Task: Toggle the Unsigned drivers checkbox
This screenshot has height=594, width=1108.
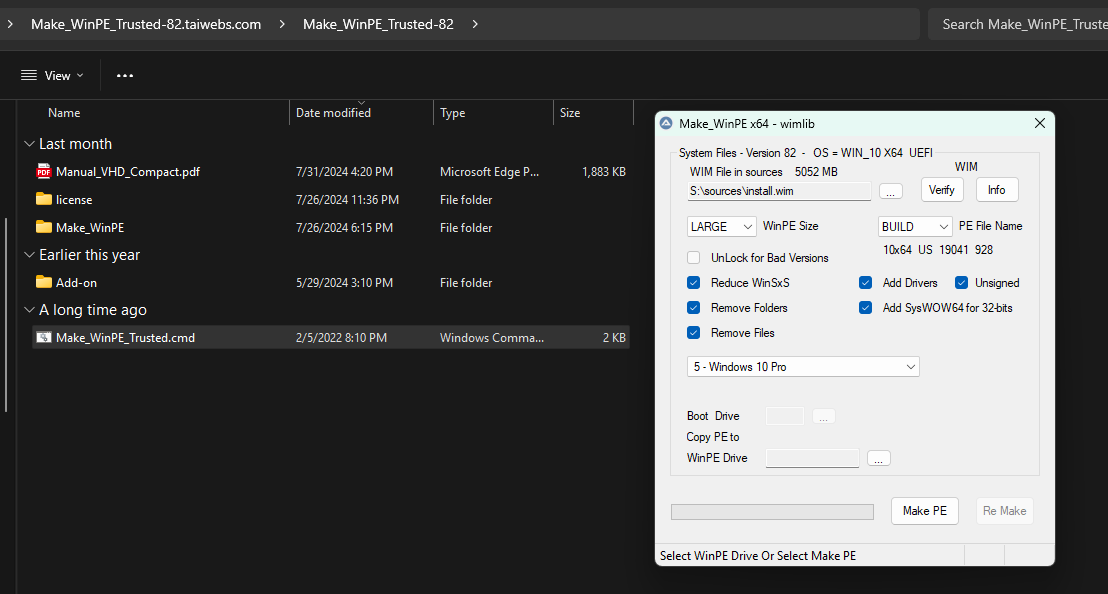Action: (962, 283)
